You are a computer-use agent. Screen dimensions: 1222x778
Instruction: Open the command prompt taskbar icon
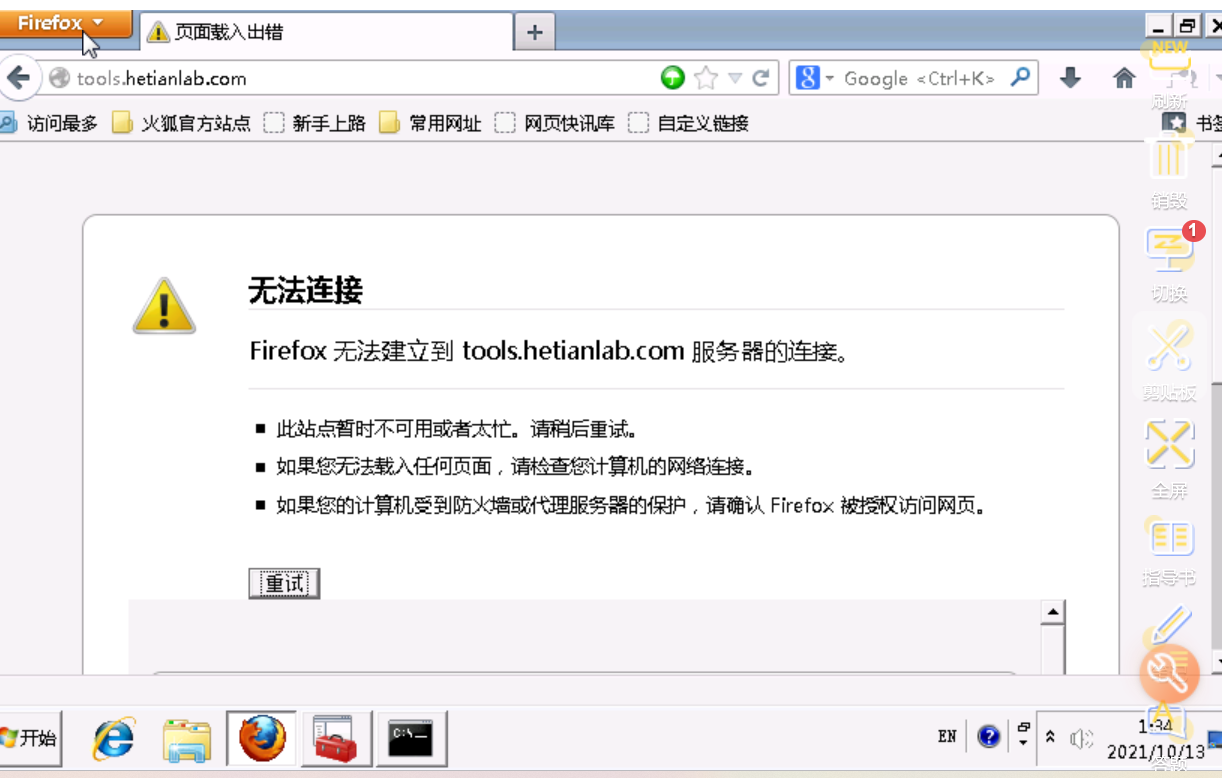[411, 739]
